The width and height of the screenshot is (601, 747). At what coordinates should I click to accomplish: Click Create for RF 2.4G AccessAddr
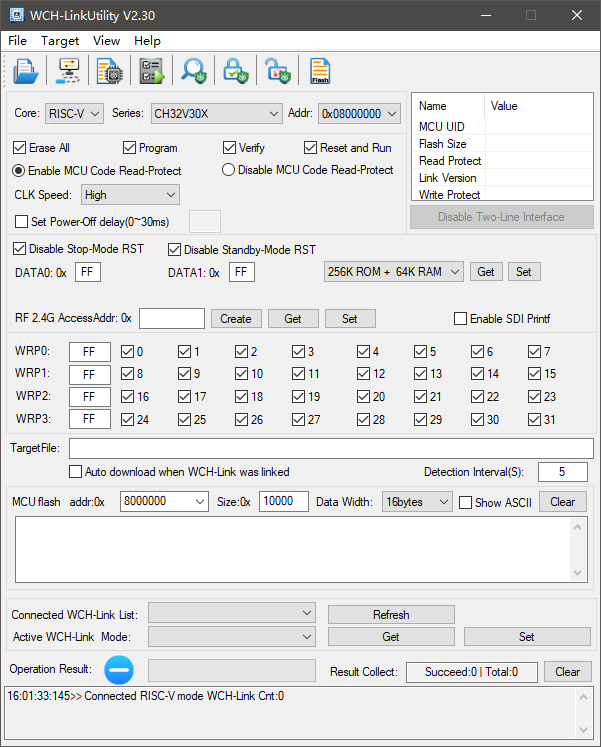pyautogui.click(x=236, y=319)
